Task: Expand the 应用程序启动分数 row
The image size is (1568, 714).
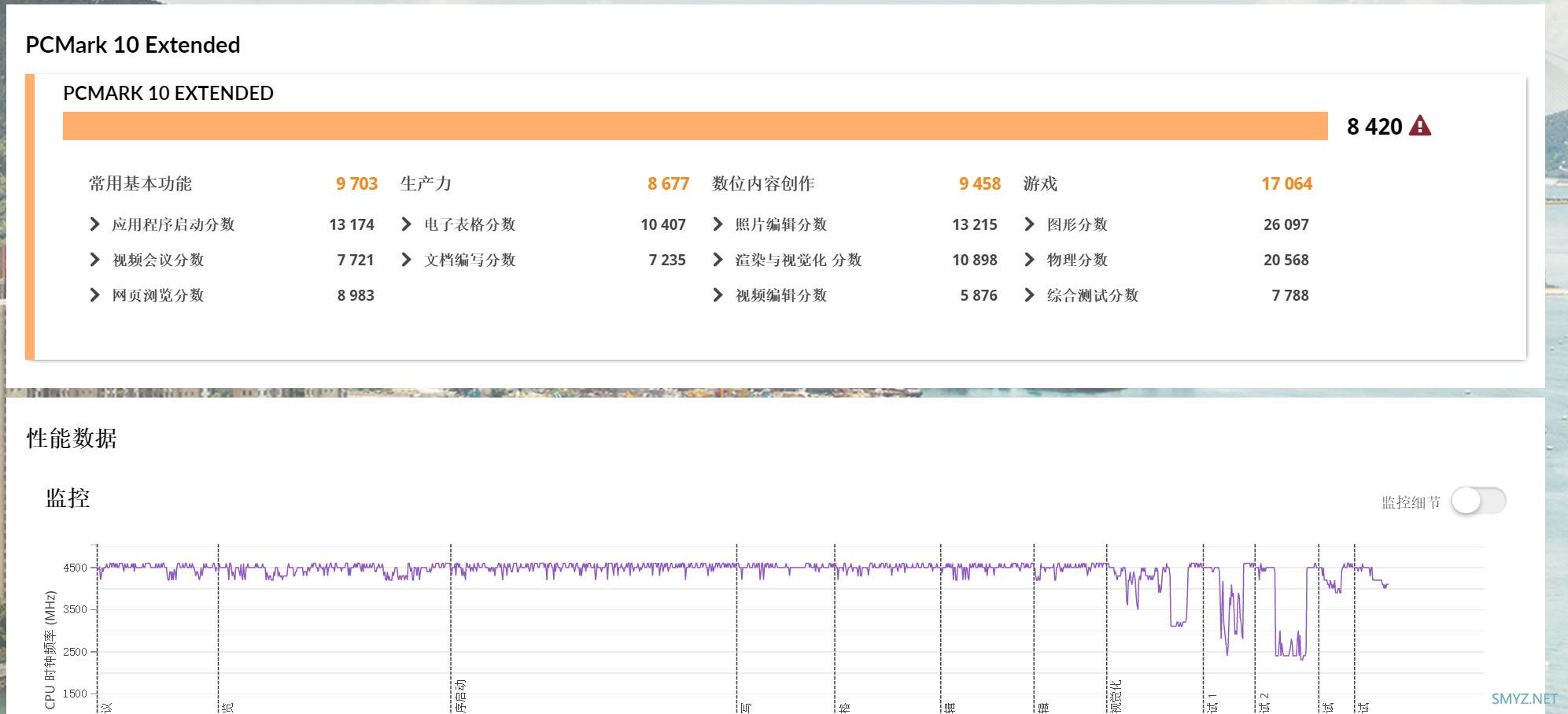Action: tap(95, 224)
